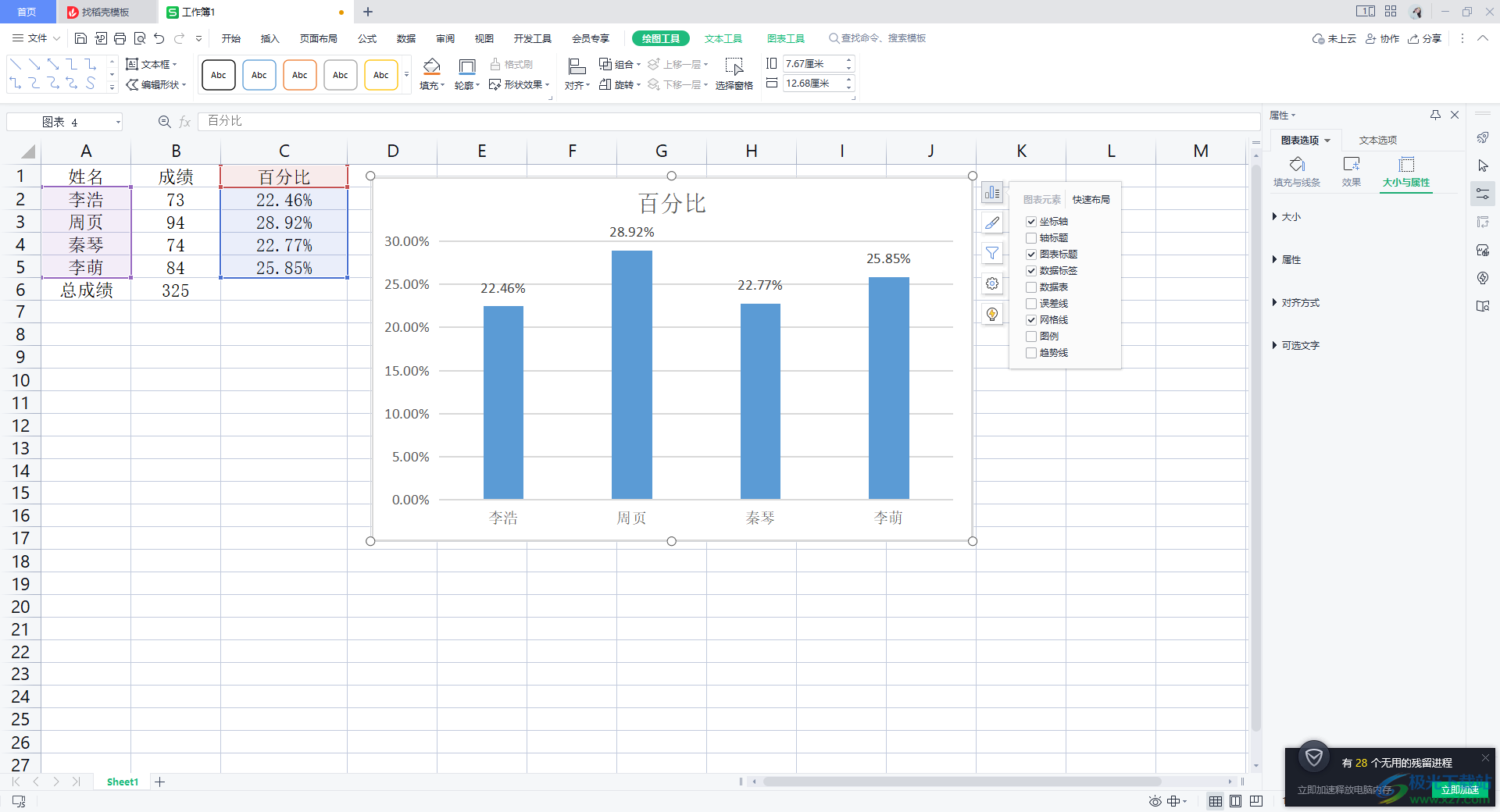
Task: Apply the yellow-outlined Abc shape style
Action: point(381,75)
